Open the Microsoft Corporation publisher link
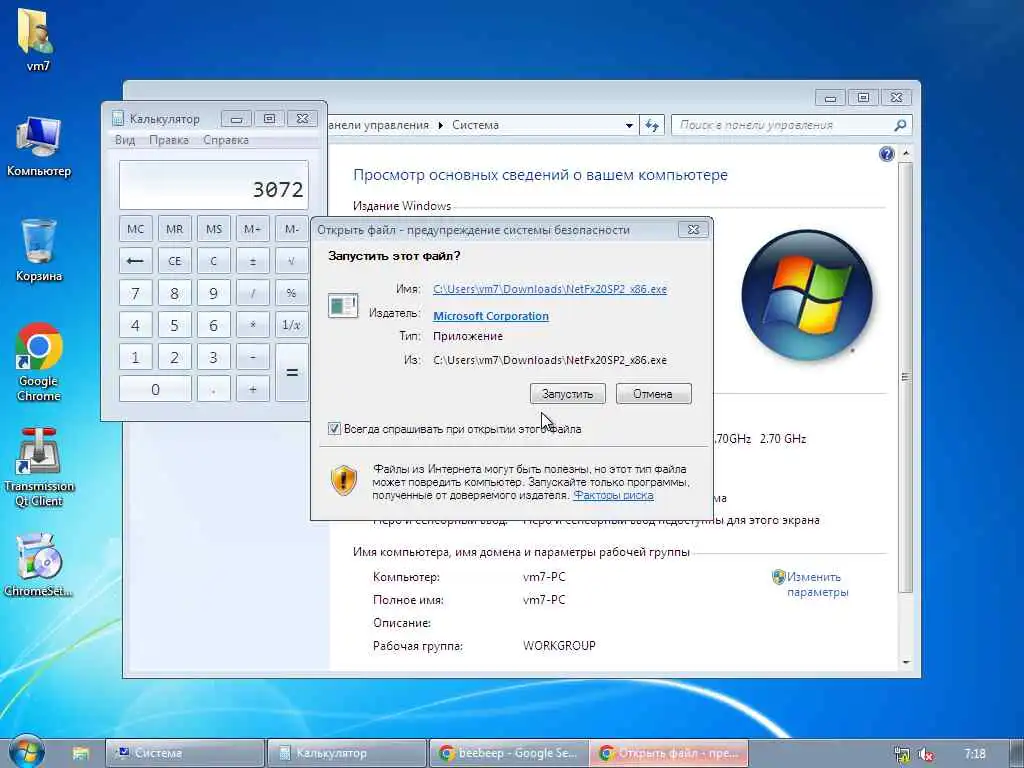Viewport: 1024px width, 768px height. [491, 316]
